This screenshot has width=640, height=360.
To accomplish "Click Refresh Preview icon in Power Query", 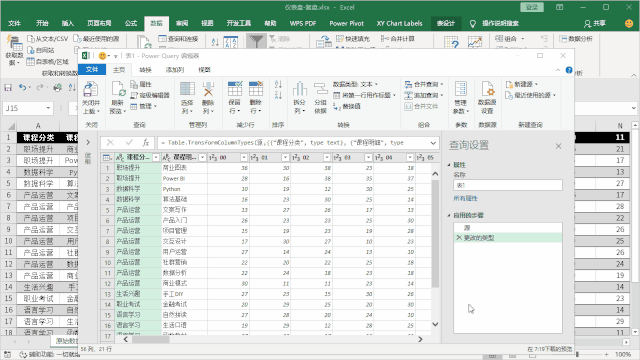I will pos(118,90).
